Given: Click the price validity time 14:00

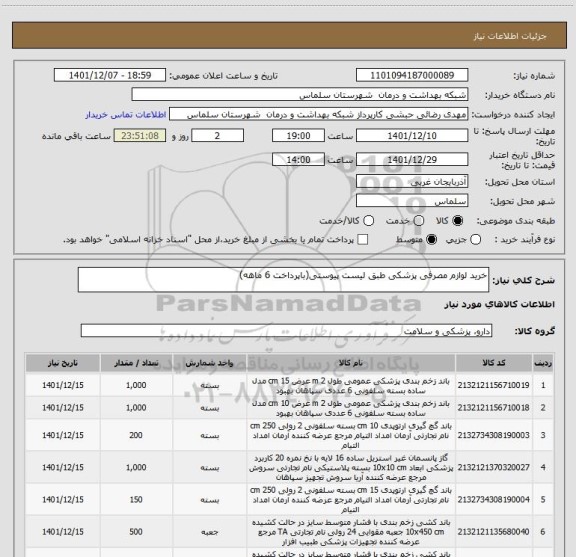Looking at the screenshot, I should pyautogui.click(x=298, y=159).
